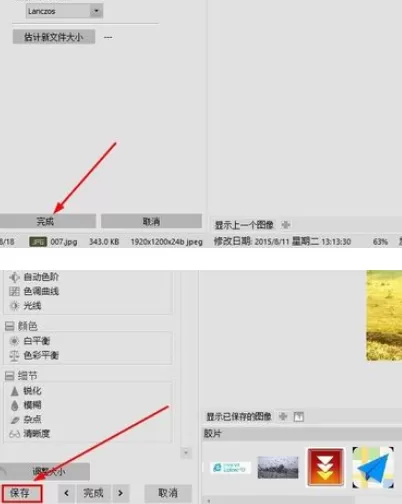Viewport: 402px width, 504px height.
Task: Click the 胶片 filmstrip header
Action: (x=213, y=433)
